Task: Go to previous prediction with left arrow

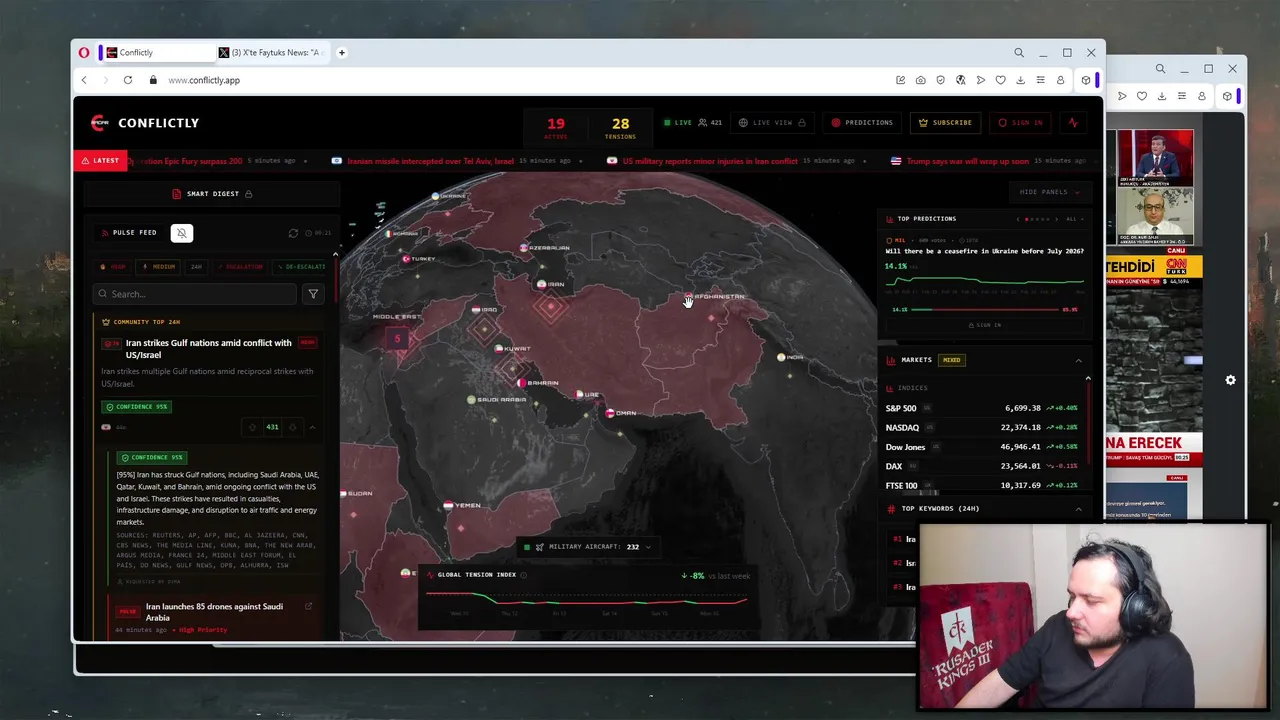Action: pyautogui.click(x=1018, y=219)
